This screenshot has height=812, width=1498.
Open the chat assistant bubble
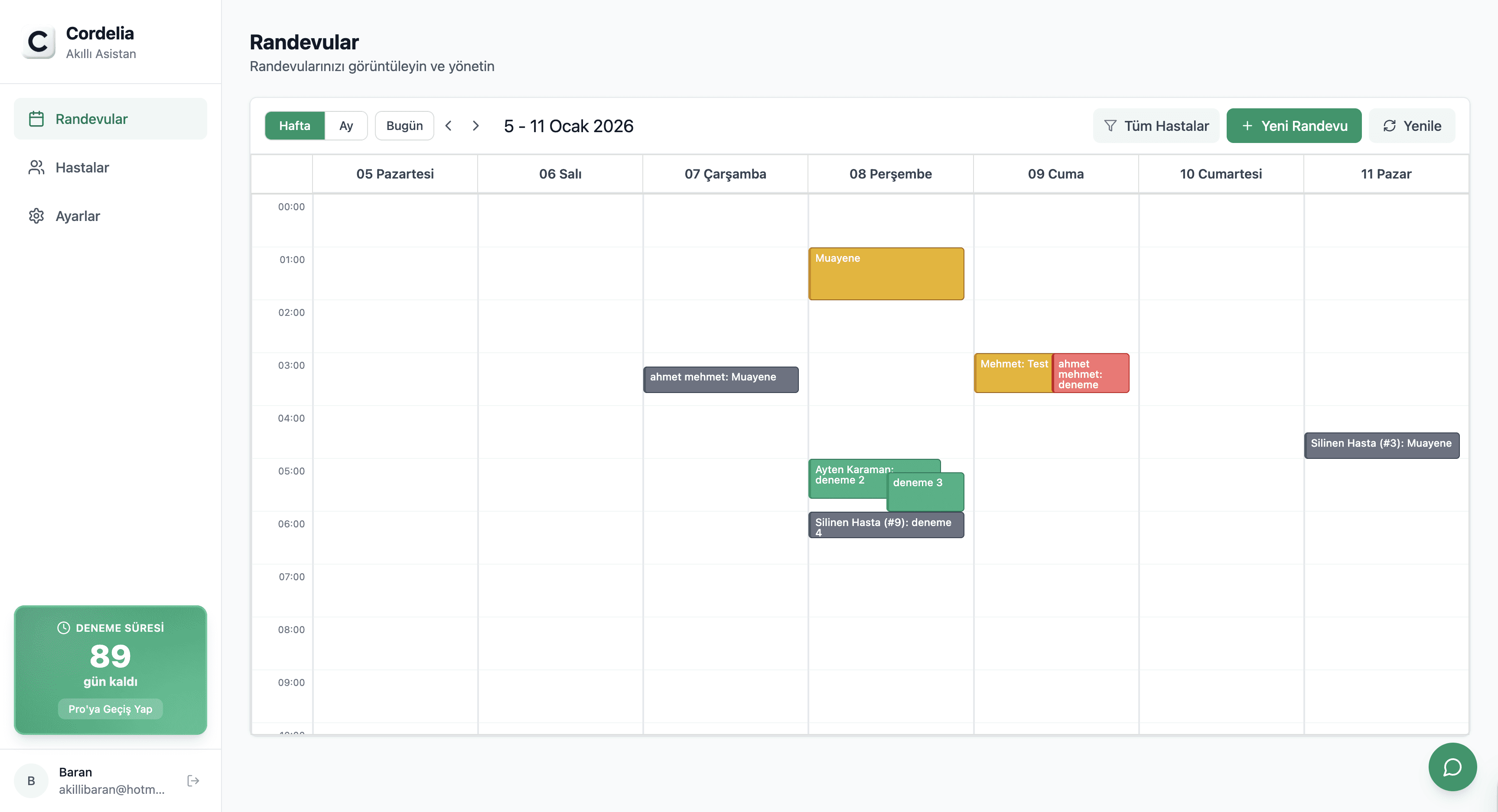pos(1452,767)
